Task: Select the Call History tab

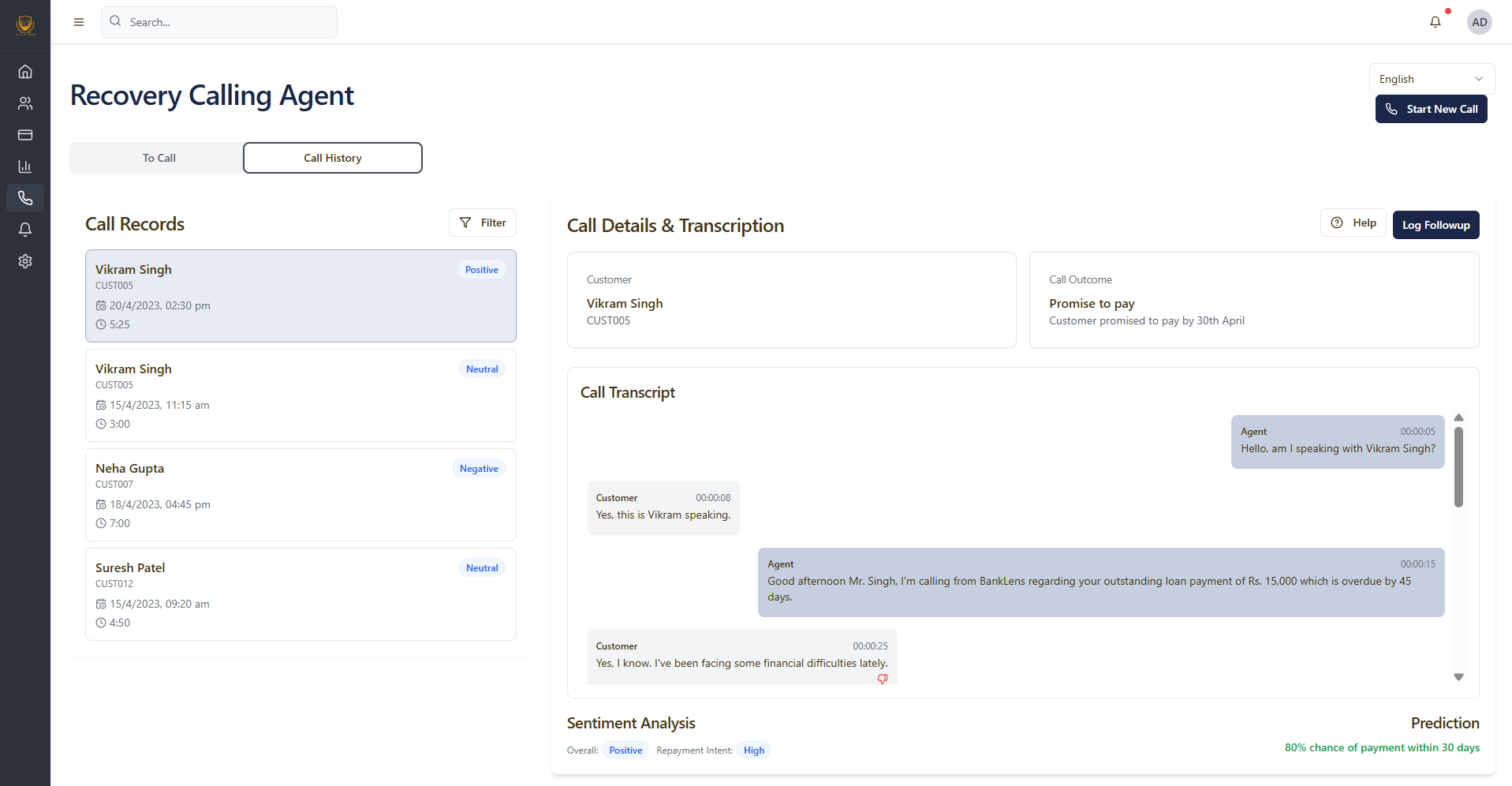Action: point(333,158)
